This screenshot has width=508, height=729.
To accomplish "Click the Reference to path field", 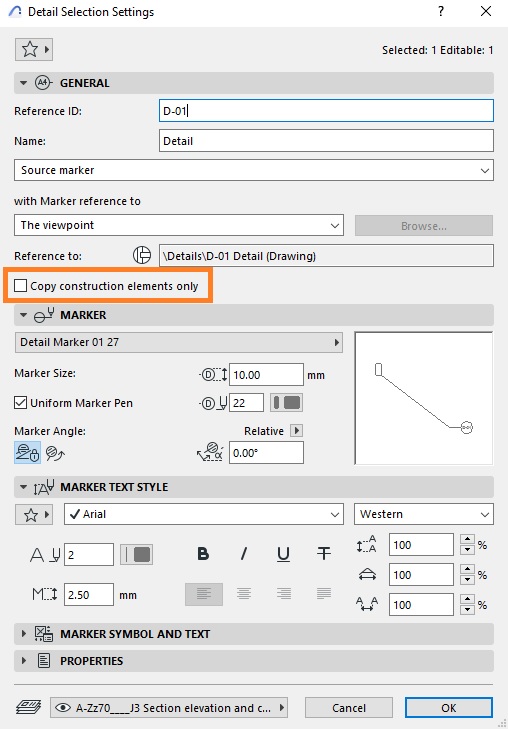I will pyautogui.click(x=326, y=256).
